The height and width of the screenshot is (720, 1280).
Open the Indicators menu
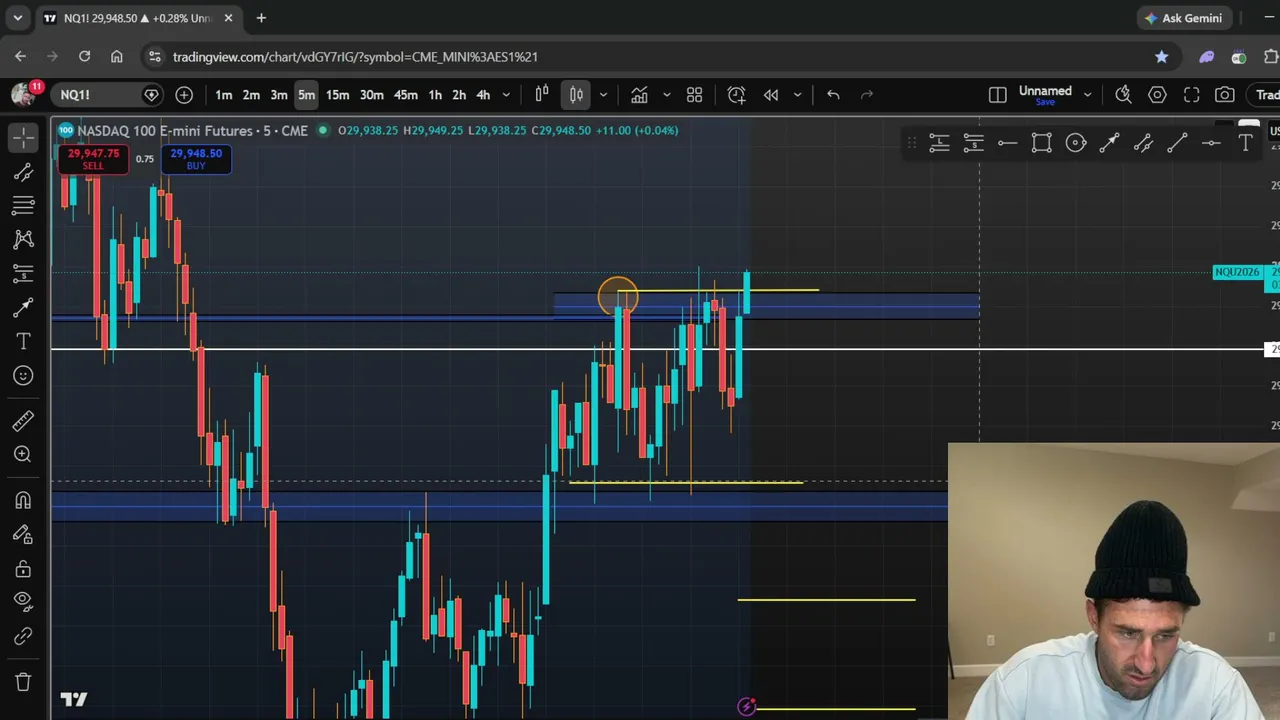point(639,95)
